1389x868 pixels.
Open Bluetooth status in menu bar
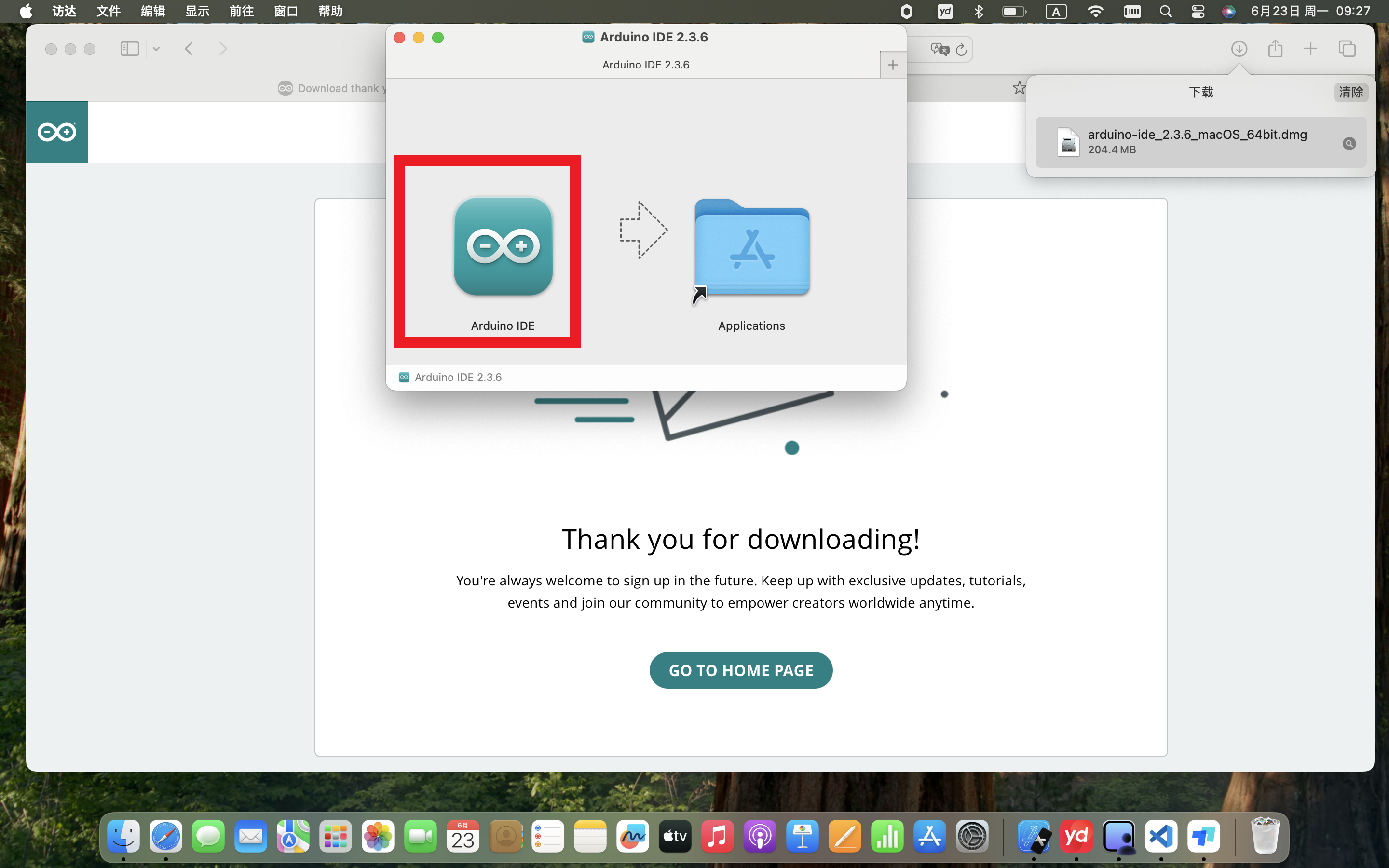tap(979, 12)
